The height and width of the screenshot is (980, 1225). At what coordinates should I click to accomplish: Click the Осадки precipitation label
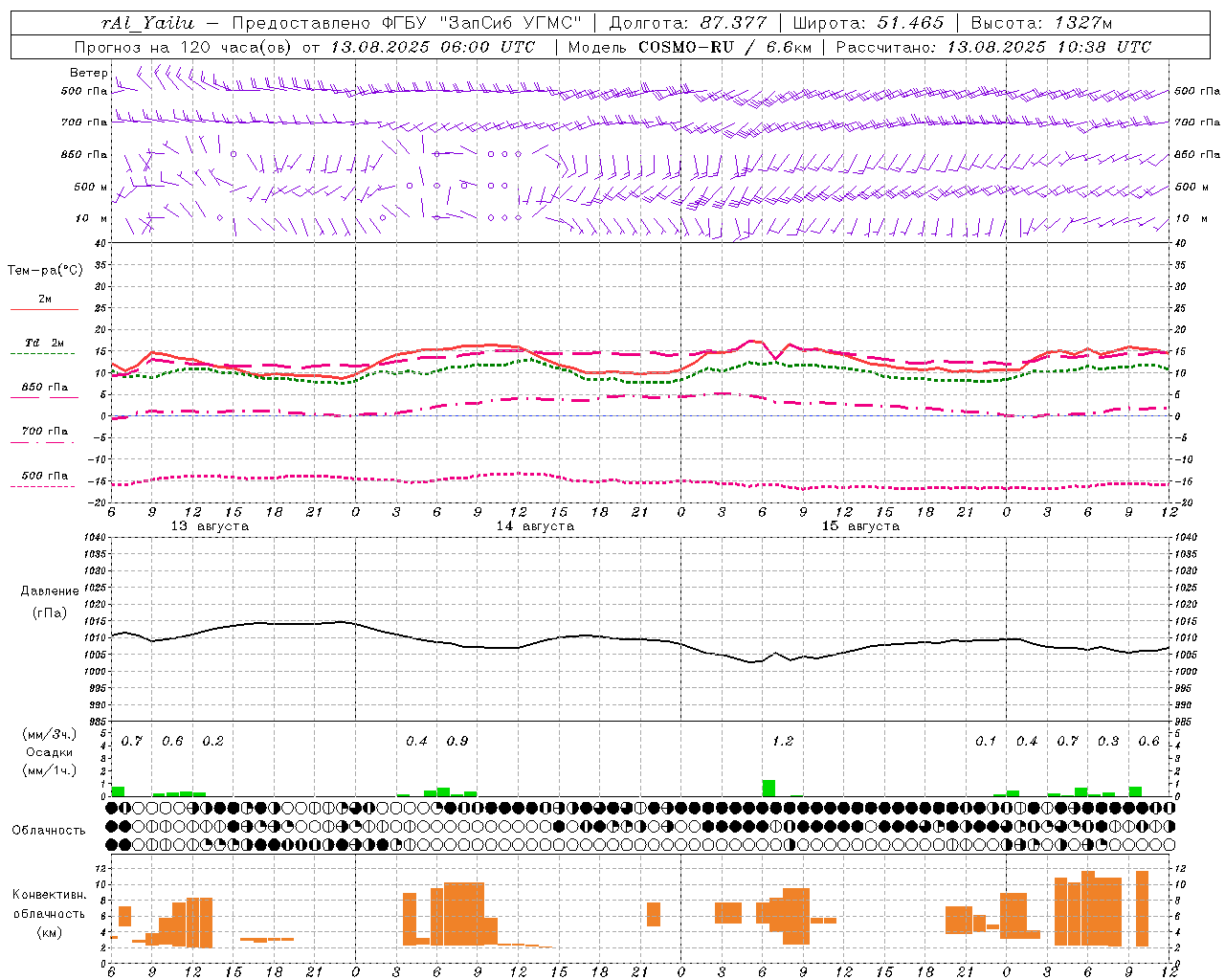click(49, 752)
